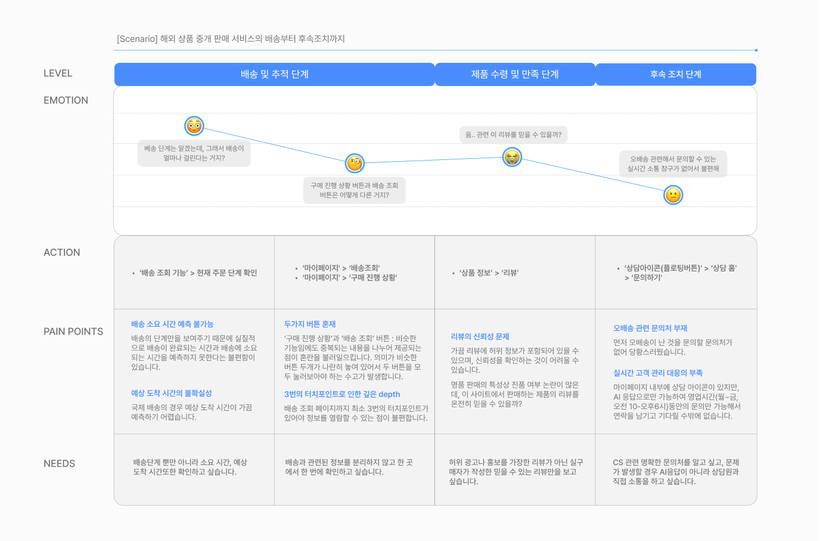Click the slightly frowning emoji marker
The height and width of the screenshot is (541, 820).
(x=673, y=195)
